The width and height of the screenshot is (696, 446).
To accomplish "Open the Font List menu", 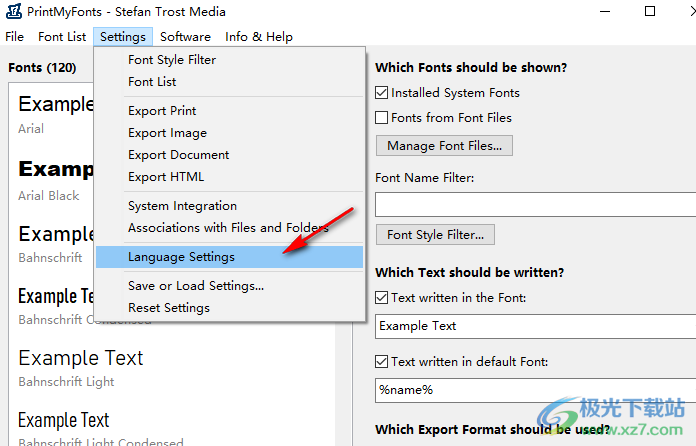I will click(62, 36).
